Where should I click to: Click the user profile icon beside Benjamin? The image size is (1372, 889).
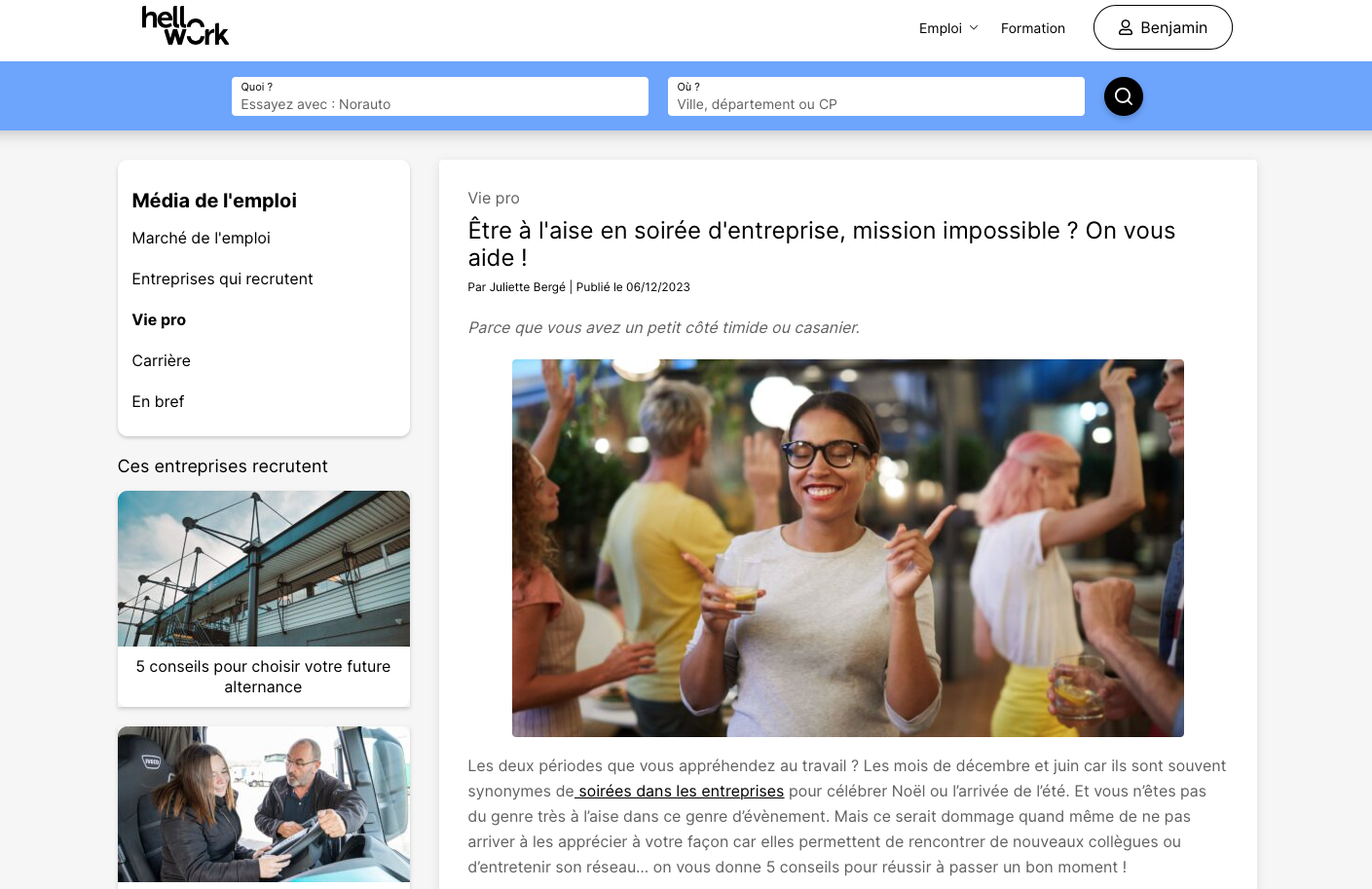(1125, 27)
